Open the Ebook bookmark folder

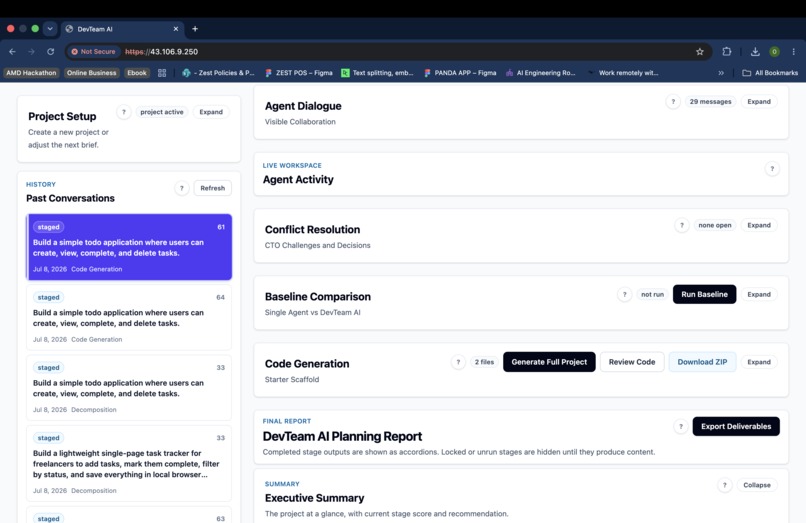click(137, 73)
